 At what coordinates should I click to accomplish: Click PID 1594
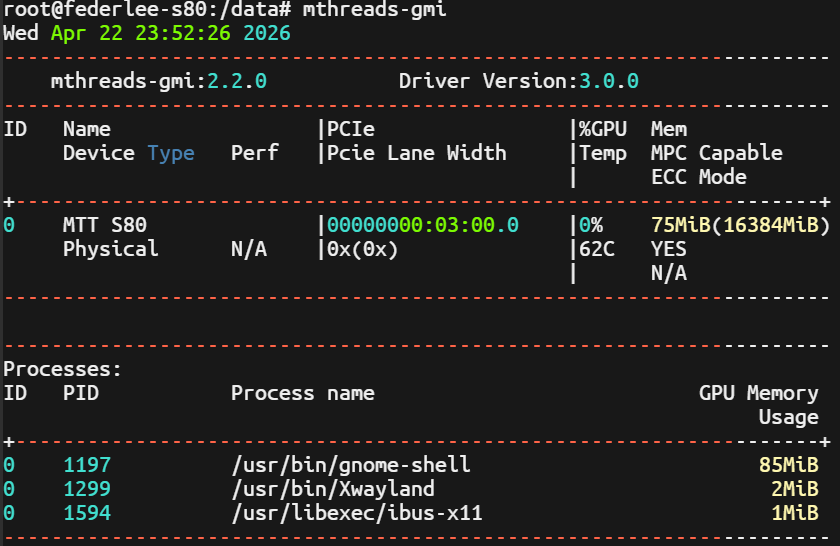tap(87, 513)
